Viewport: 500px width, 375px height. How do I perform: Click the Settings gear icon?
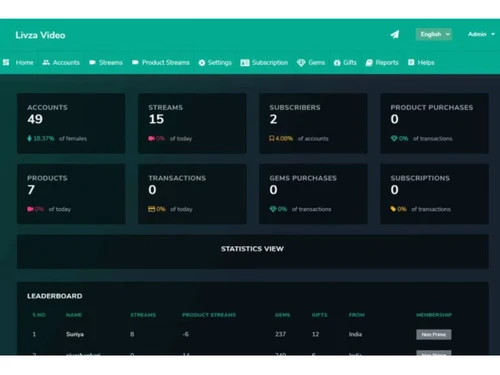pos(202,63)
